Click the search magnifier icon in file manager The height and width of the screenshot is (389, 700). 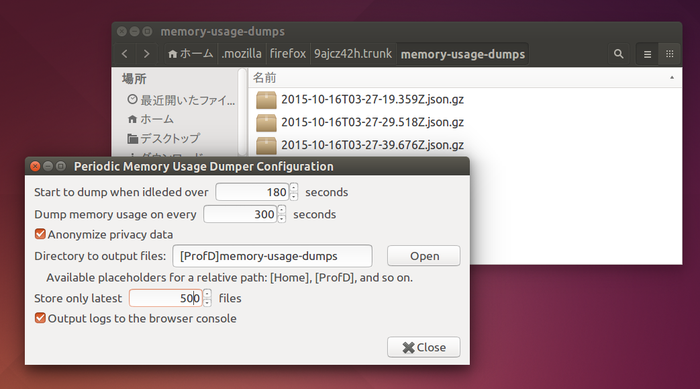pos(618,54)
